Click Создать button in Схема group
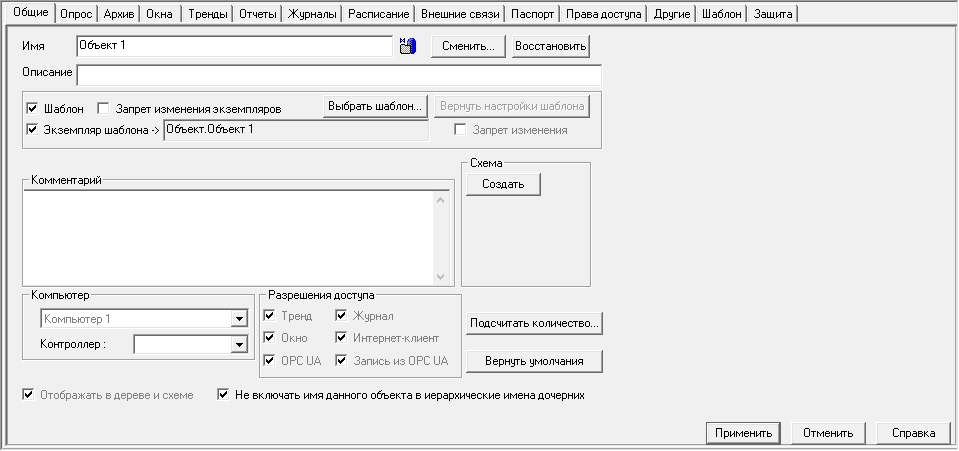 click(503, 184)
